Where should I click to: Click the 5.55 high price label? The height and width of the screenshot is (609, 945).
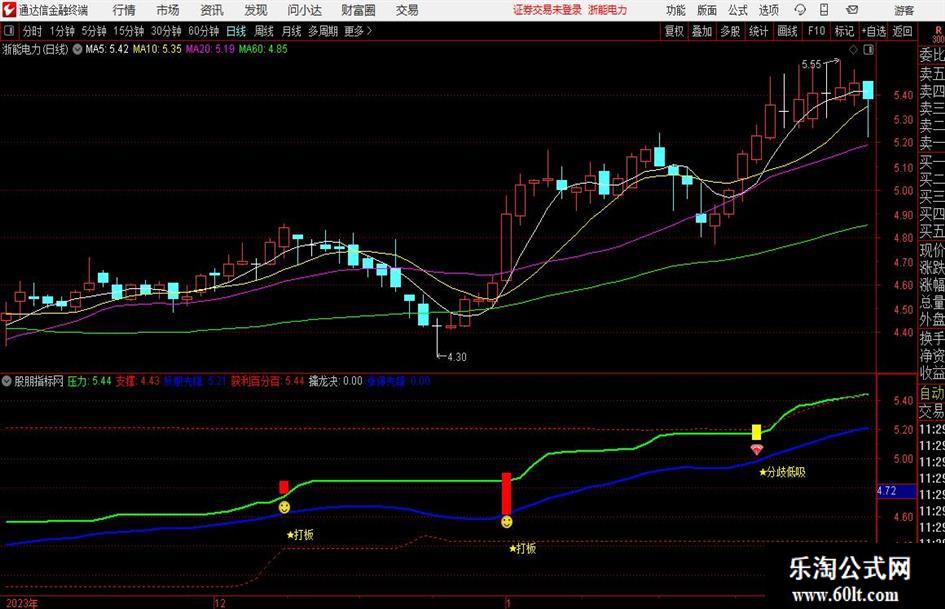(x=811, y=64)
